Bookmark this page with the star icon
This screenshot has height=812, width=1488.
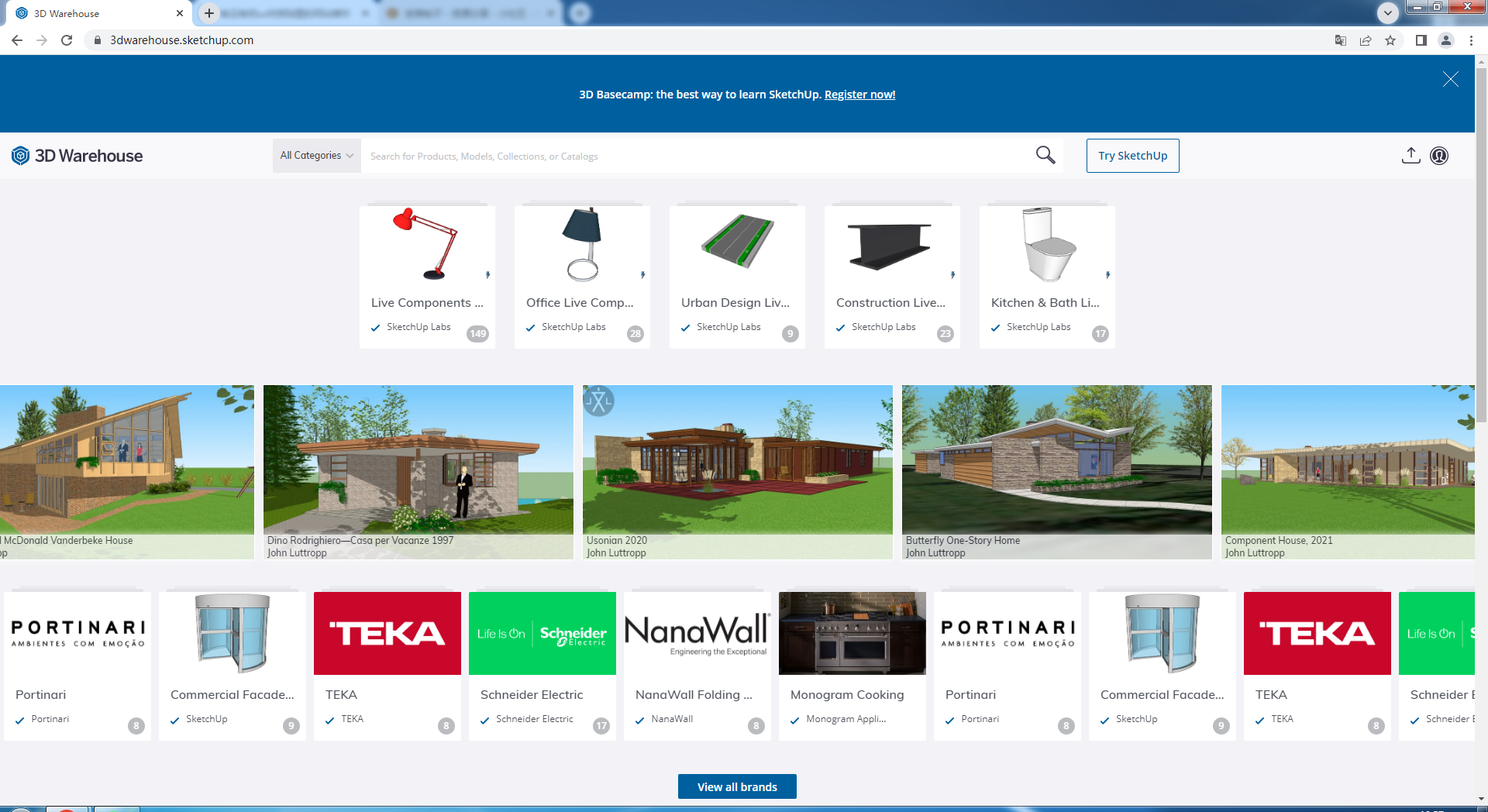pyautogui.click(x=1390, y=40)
